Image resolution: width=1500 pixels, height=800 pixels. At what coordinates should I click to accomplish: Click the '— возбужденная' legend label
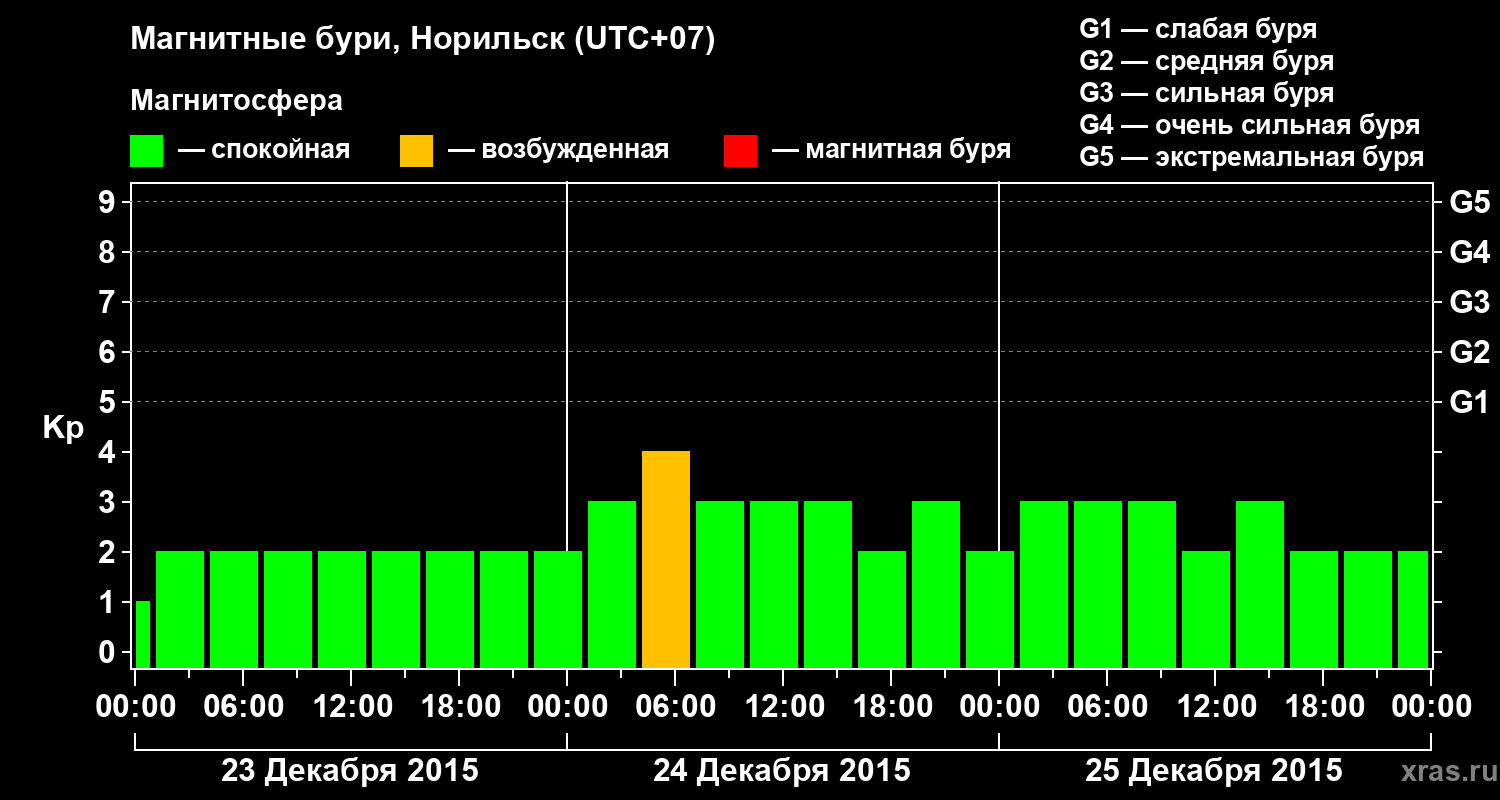(558, 151)
